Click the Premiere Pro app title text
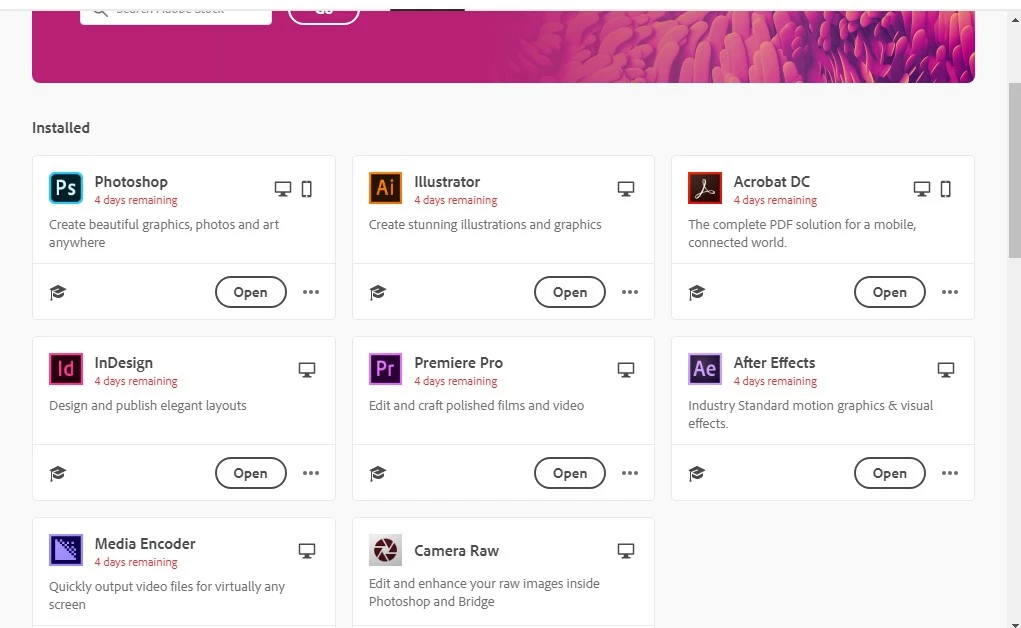The image size is (1021, 628). pos(458,363)
